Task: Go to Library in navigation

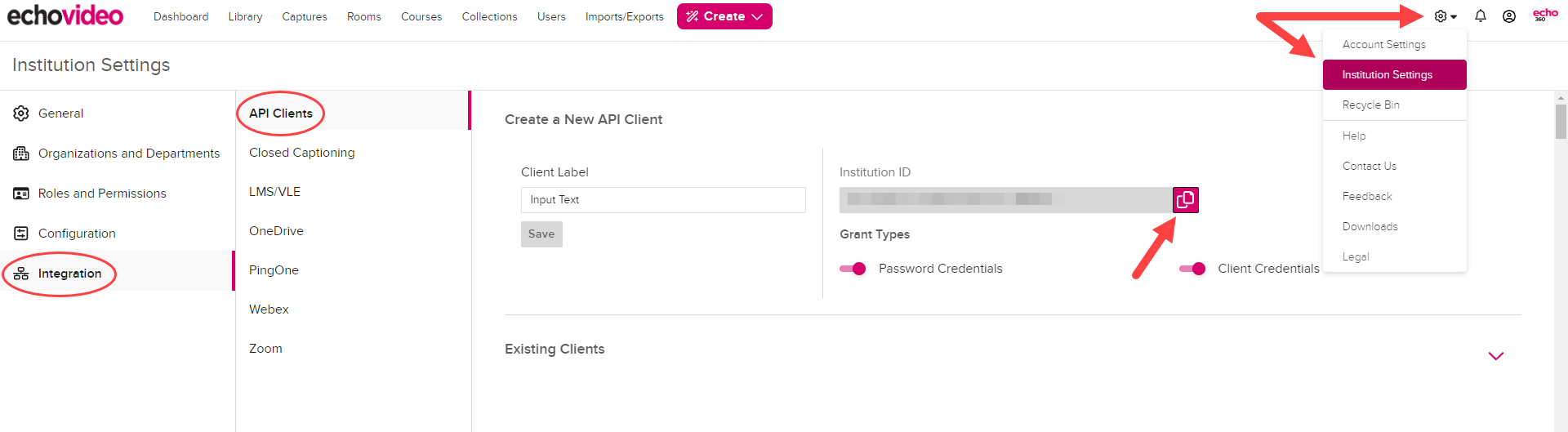Action: click(x=245, y=16)
